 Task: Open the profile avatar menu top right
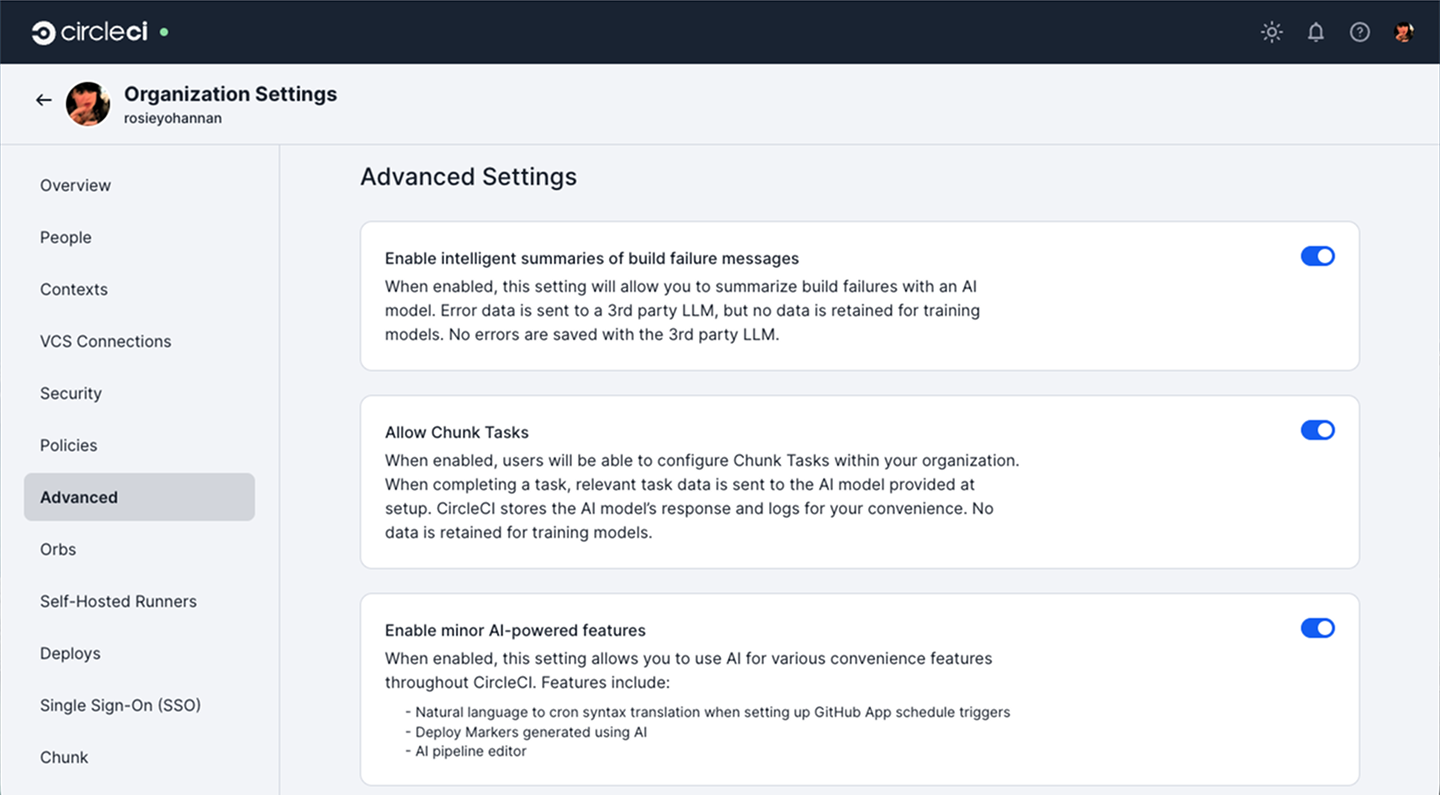(x=1403, y=31)
